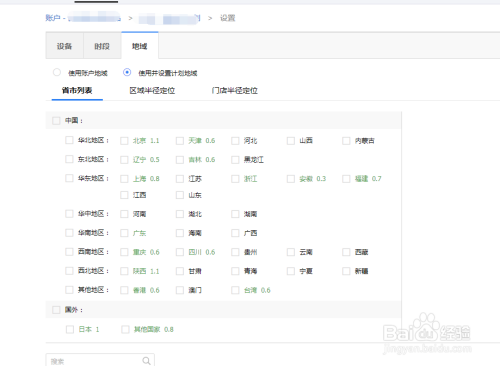
Task: Tick the 福建 checkbox
Action: click(346, 179)
